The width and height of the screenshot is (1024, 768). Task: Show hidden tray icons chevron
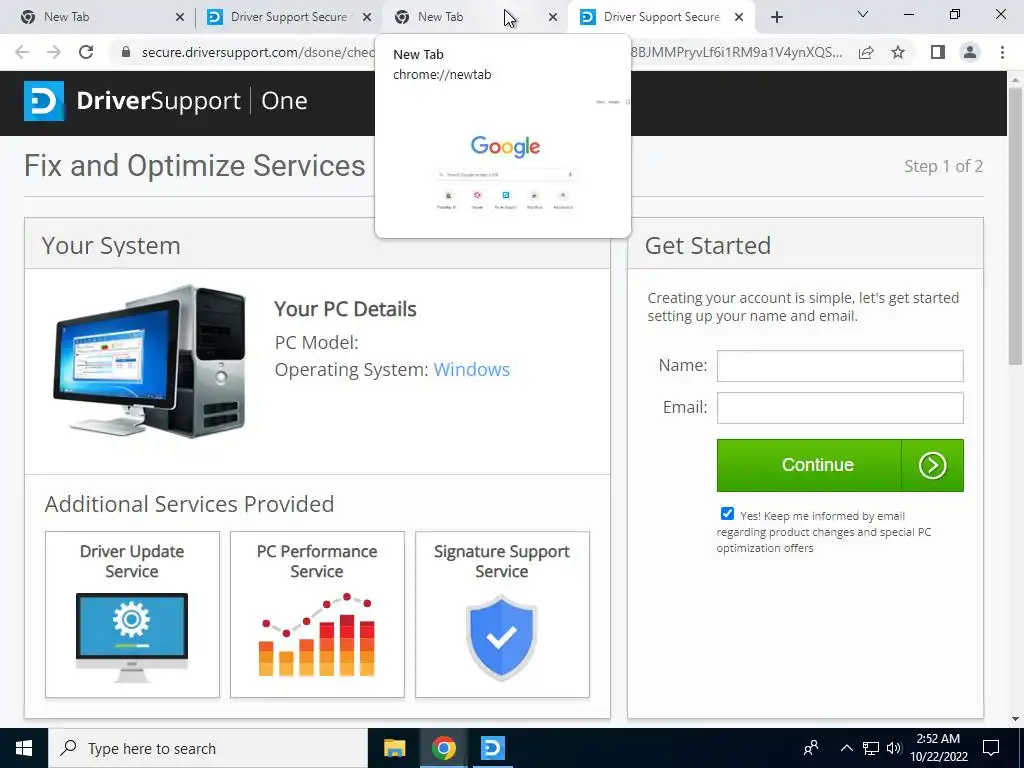[846, 748]
